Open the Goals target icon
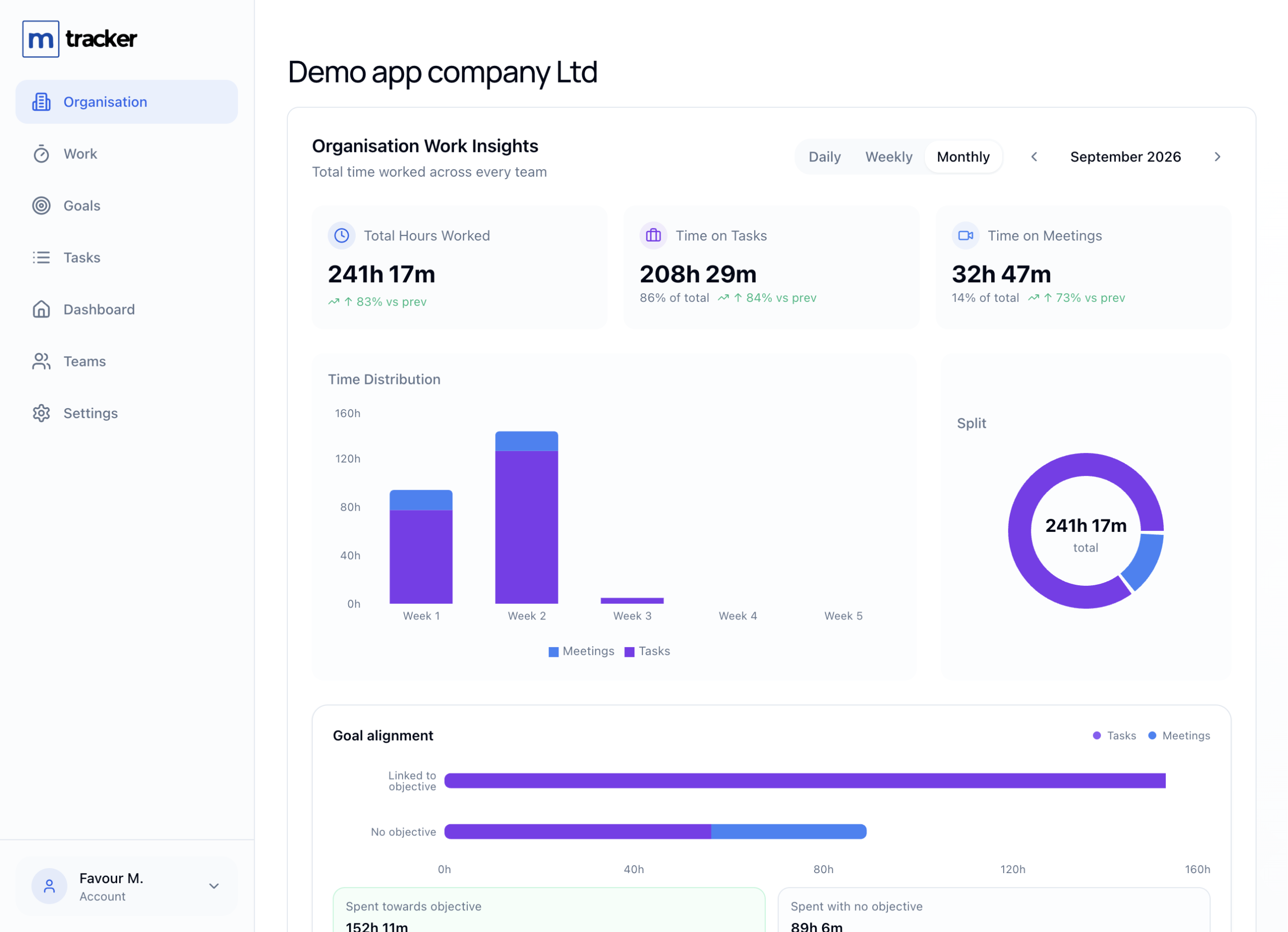 tap(41, 206)
